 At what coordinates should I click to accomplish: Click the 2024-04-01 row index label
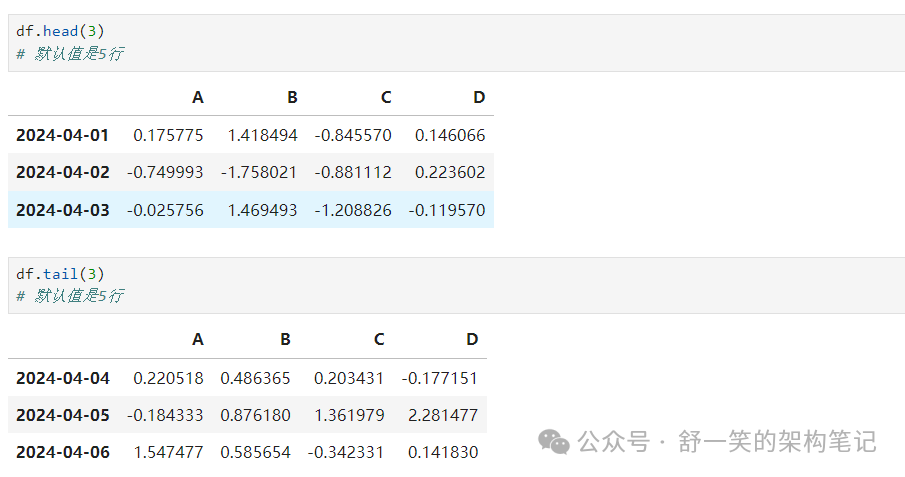[63, 135]
